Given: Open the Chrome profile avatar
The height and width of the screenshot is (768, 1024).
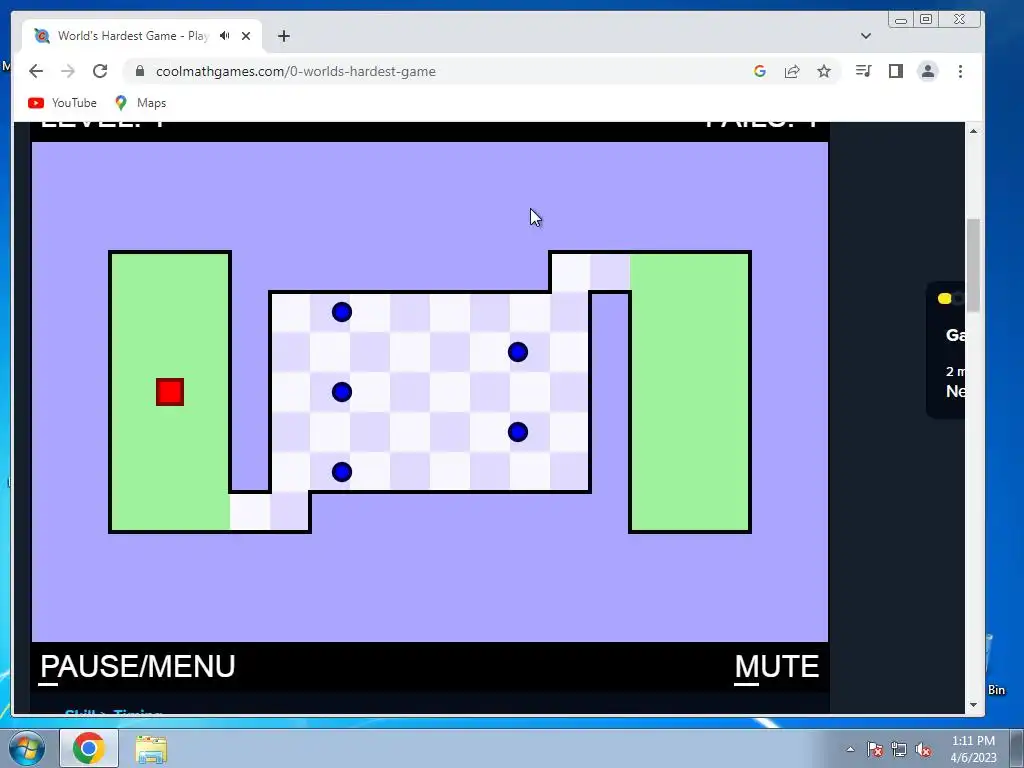Looking at the screenshot, I should [927, 71].
